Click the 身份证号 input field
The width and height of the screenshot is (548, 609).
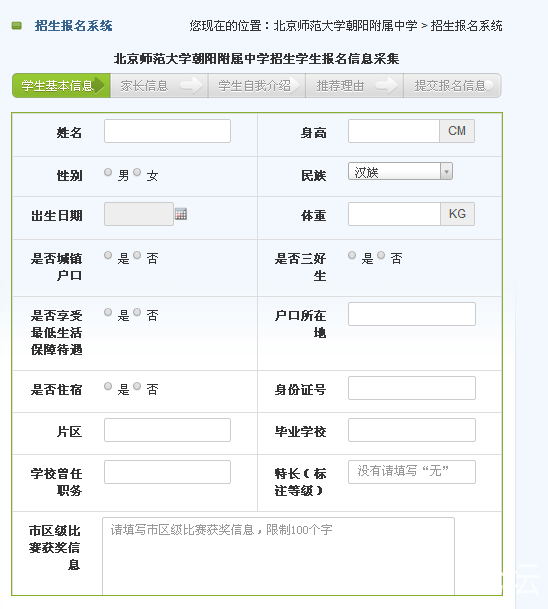(x=412, y=388)
